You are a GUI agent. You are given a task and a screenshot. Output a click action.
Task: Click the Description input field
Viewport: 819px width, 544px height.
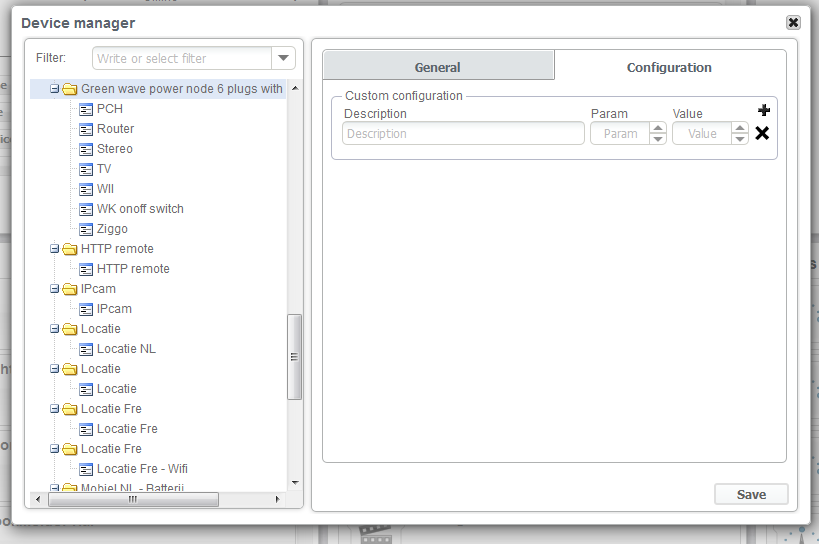click(x=463, y=134)
